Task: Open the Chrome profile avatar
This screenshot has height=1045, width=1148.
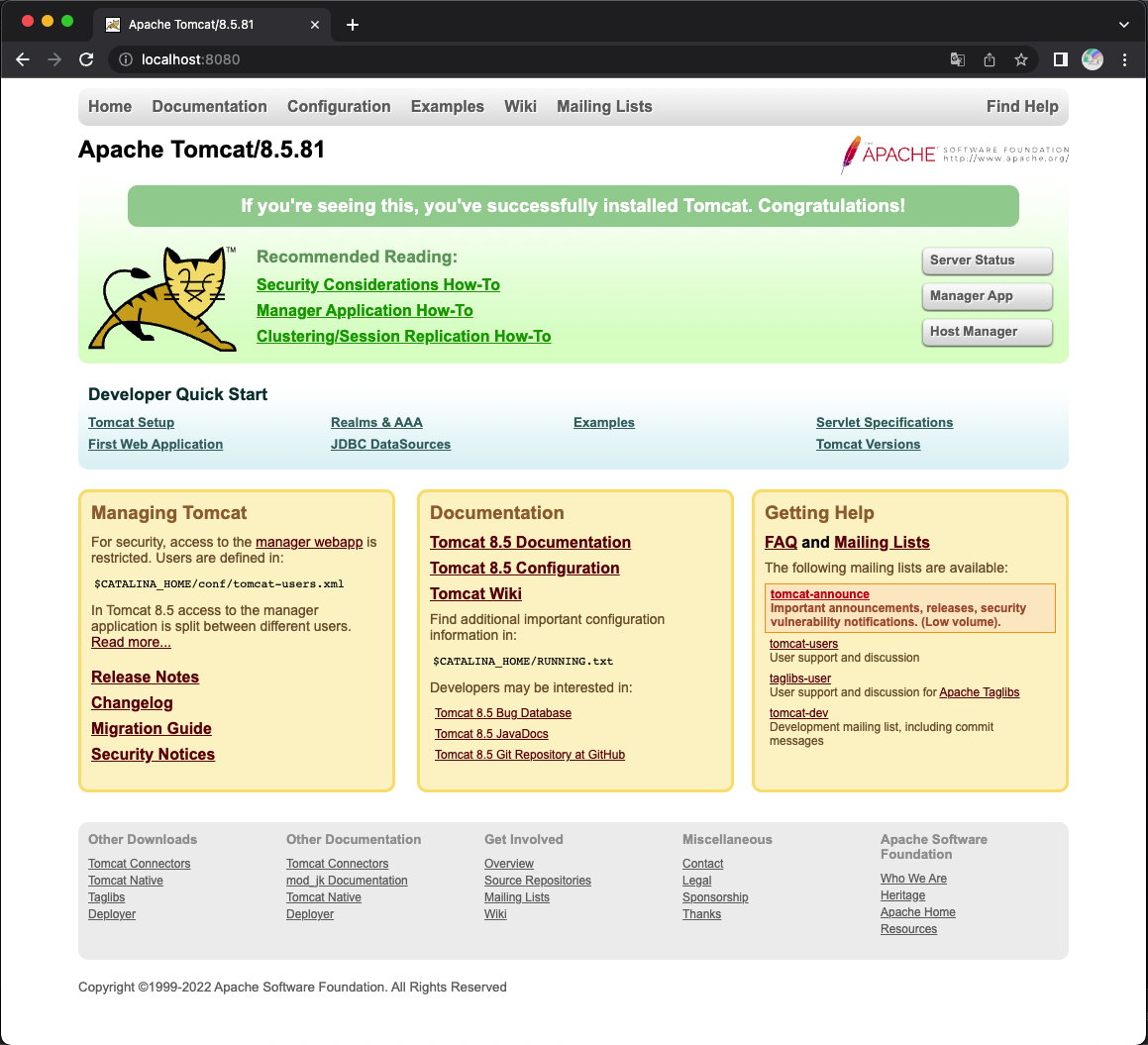Action: coord(1093,59)
